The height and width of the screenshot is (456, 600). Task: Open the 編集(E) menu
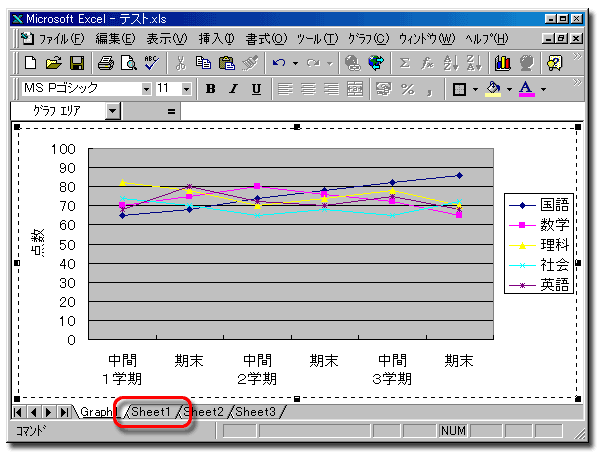[x=115, y=39]
